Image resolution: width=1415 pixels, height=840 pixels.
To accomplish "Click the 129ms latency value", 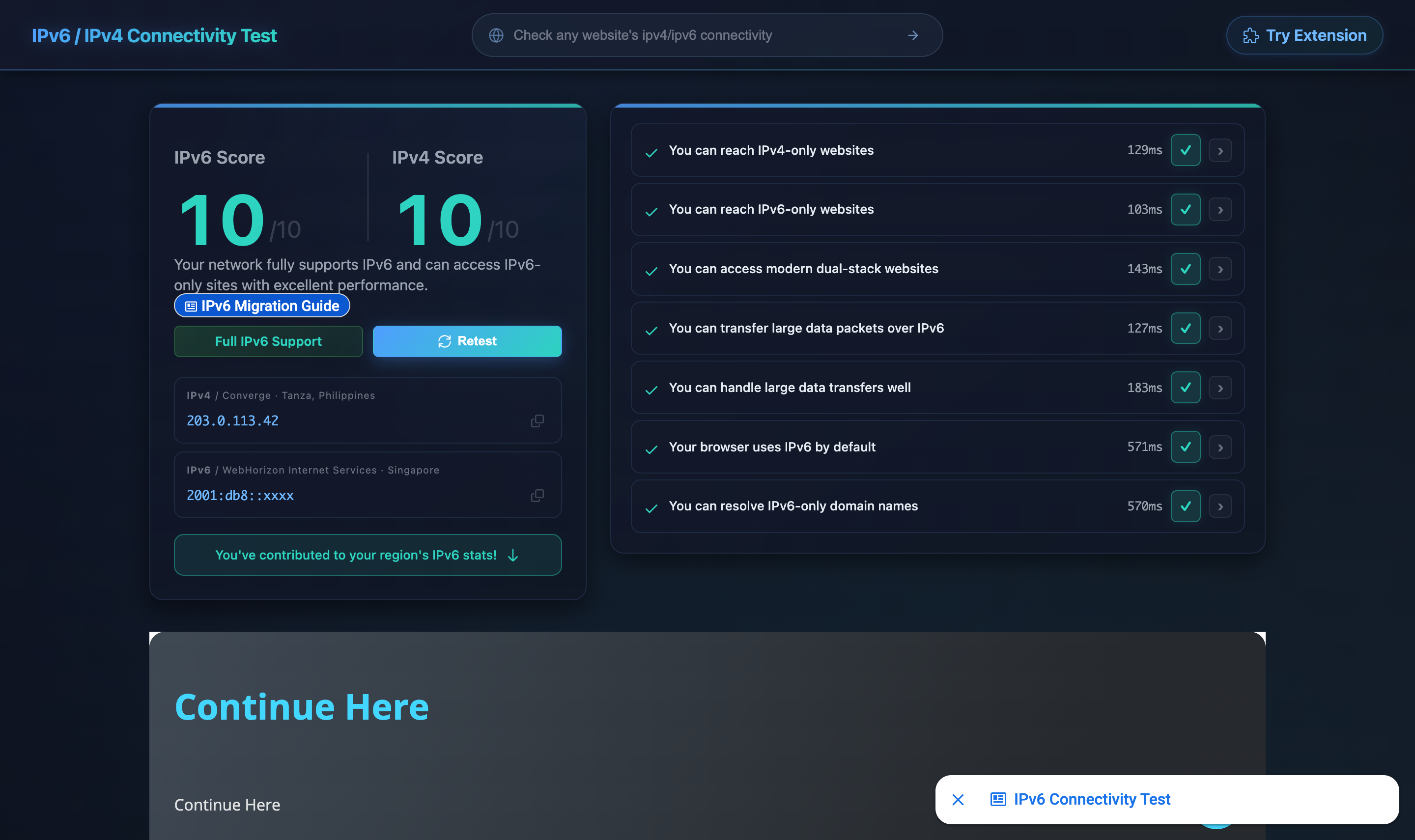I will (1144, 150).
